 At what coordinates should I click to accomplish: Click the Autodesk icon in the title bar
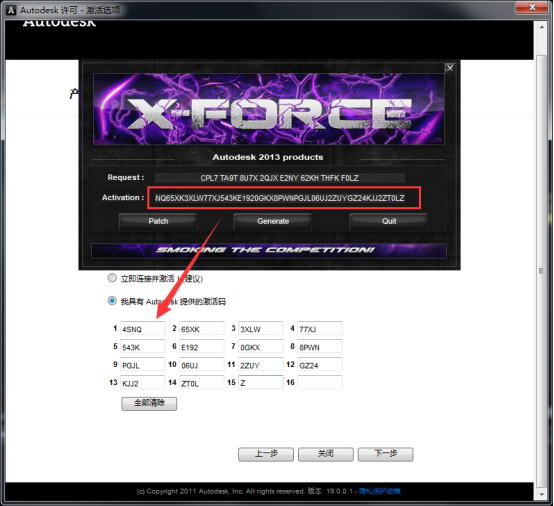11,10
